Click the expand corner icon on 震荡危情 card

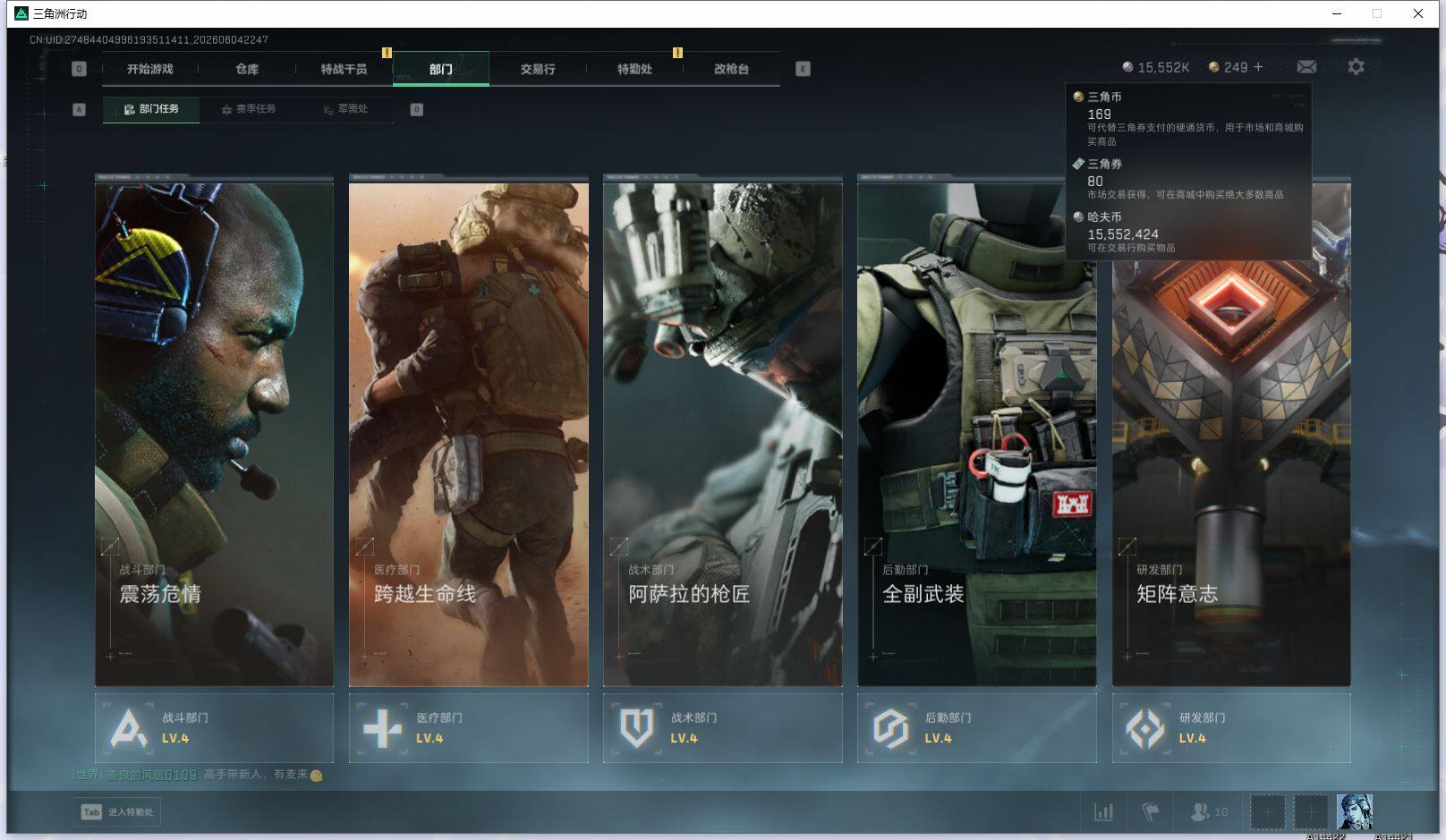coord(110,546)
